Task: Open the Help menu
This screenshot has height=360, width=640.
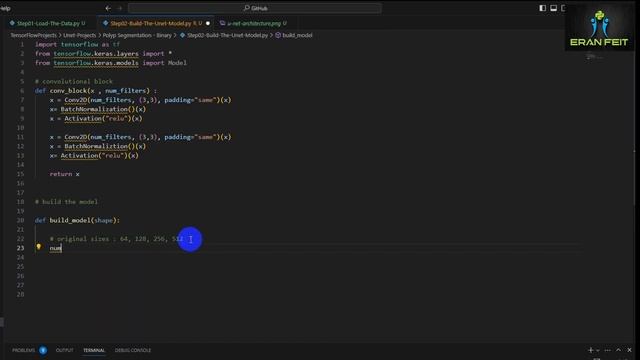Action: (5, 8)
